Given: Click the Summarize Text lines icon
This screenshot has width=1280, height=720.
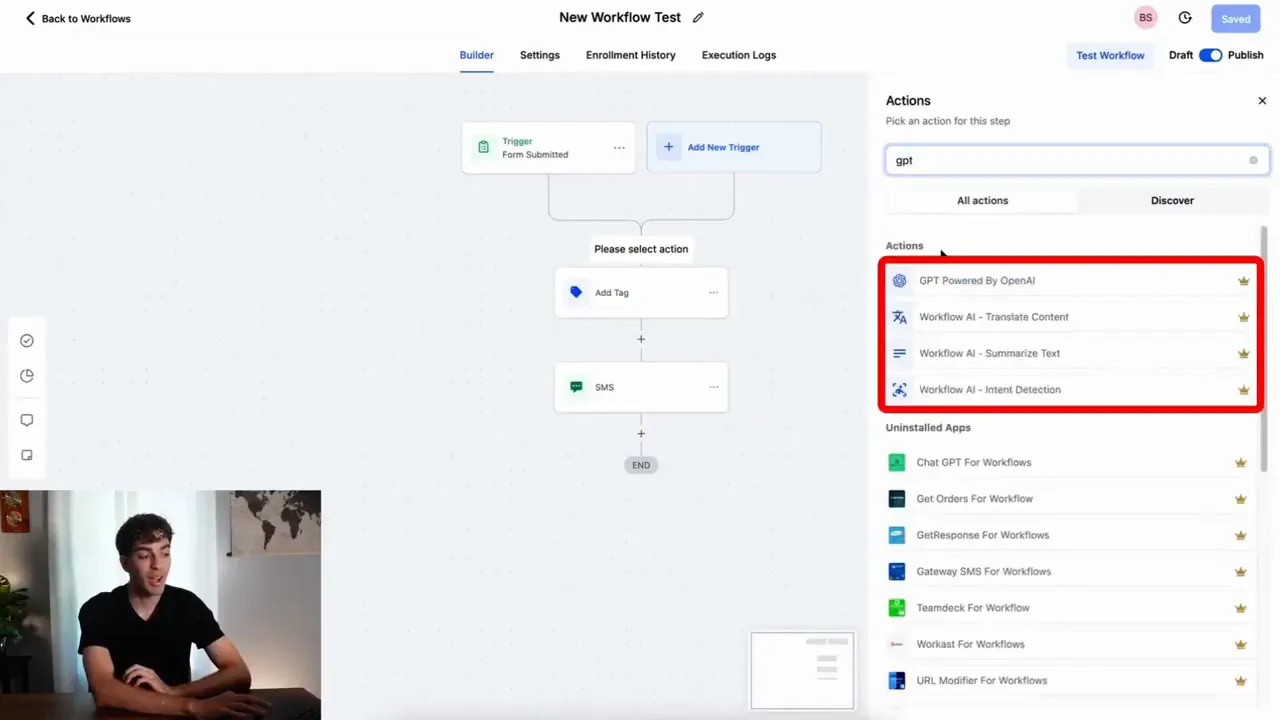Looking at the screenshot, I should [899, 353].
